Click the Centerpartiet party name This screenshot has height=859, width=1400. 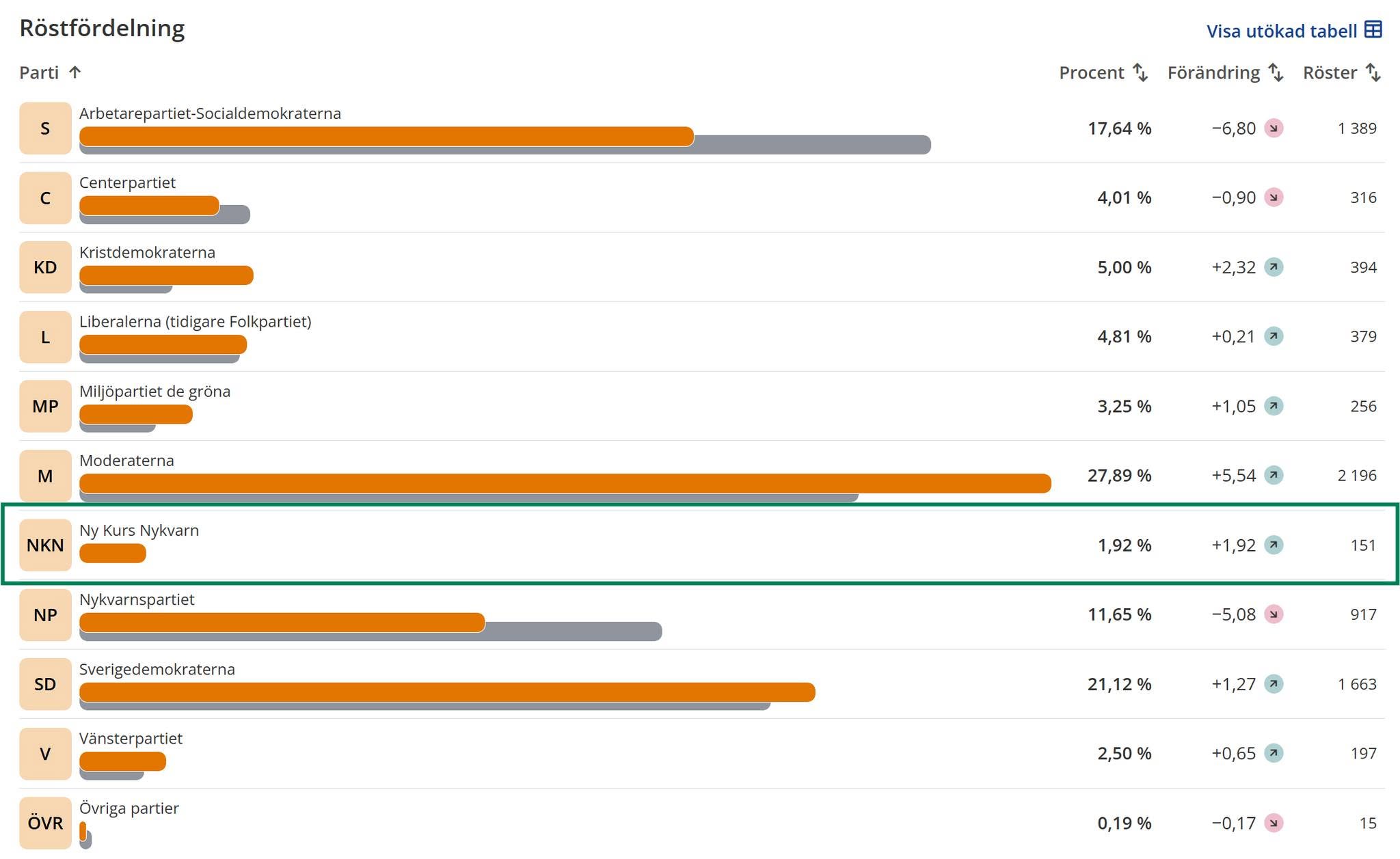click(127, 183)
